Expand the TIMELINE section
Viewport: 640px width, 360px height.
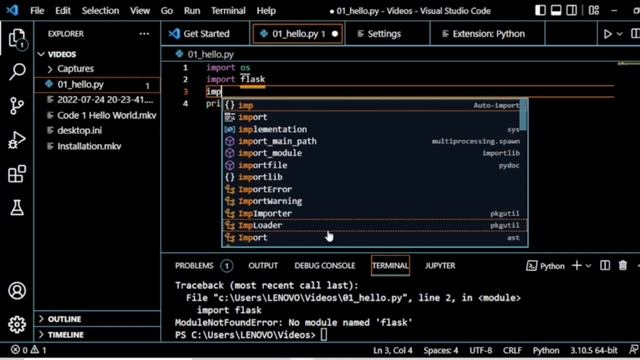pyautogui.click(x=98, y=335)
